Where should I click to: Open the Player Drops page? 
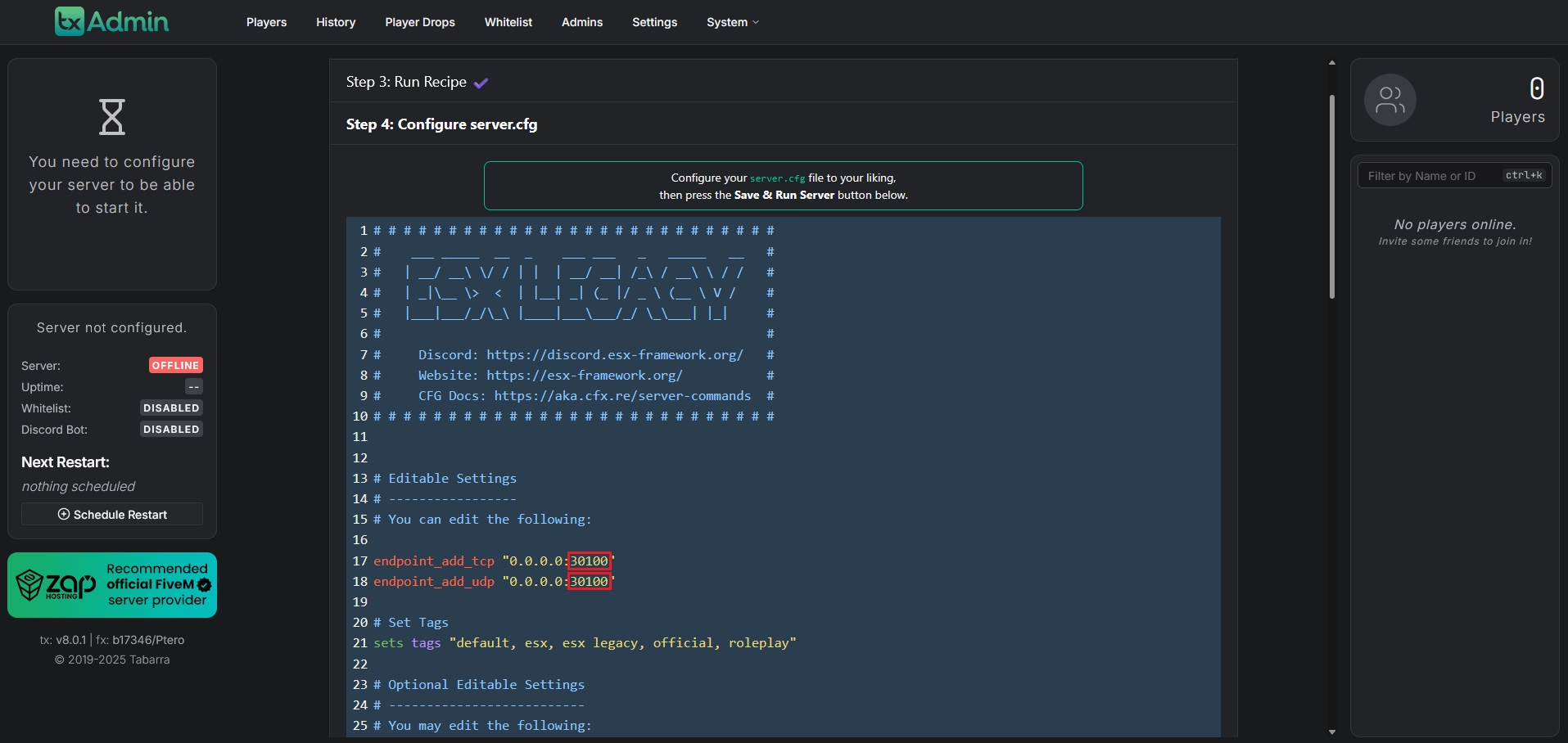coord(419,22)
